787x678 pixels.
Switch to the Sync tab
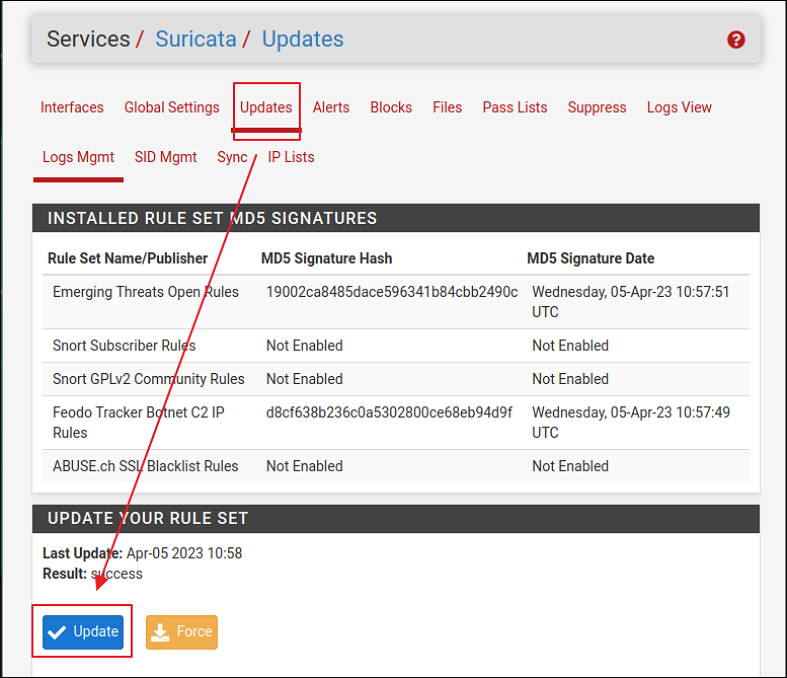tap(232, 157)
